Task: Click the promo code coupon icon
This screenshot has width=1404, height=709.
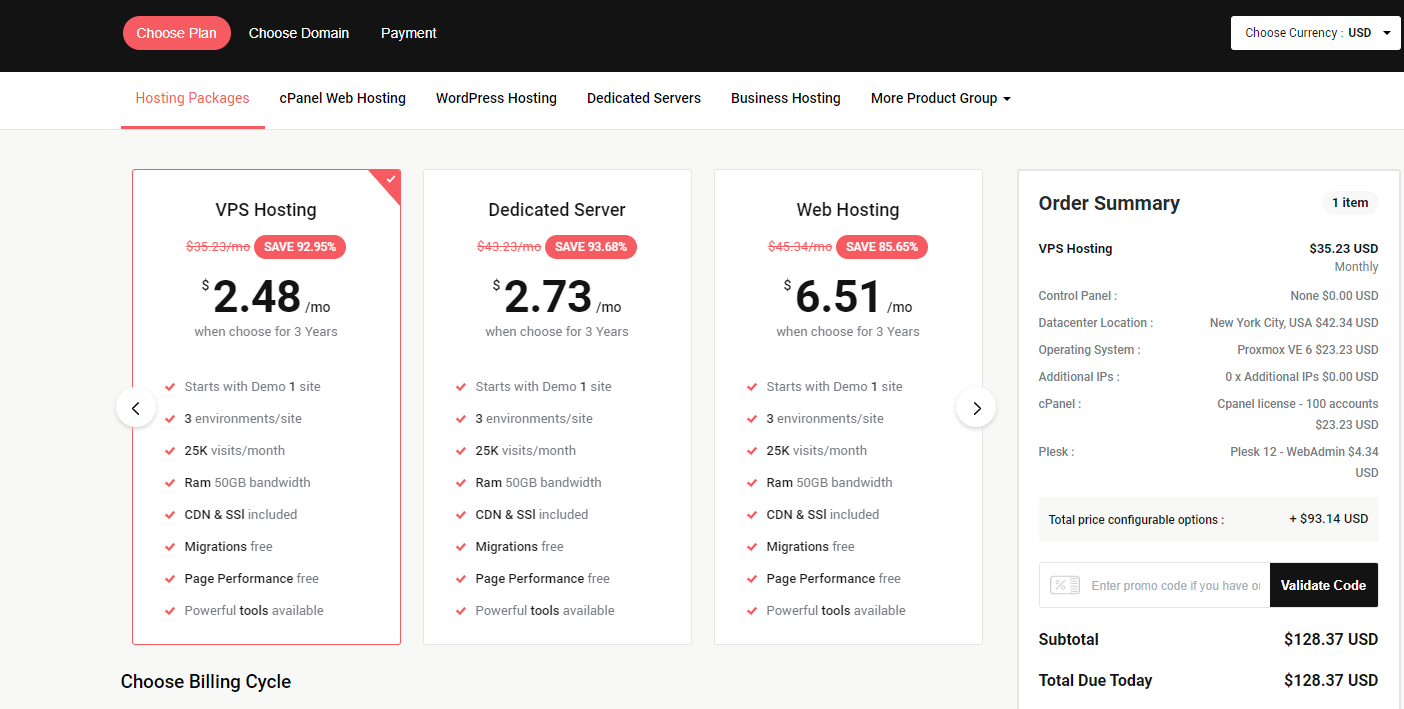Action: 1064,585
